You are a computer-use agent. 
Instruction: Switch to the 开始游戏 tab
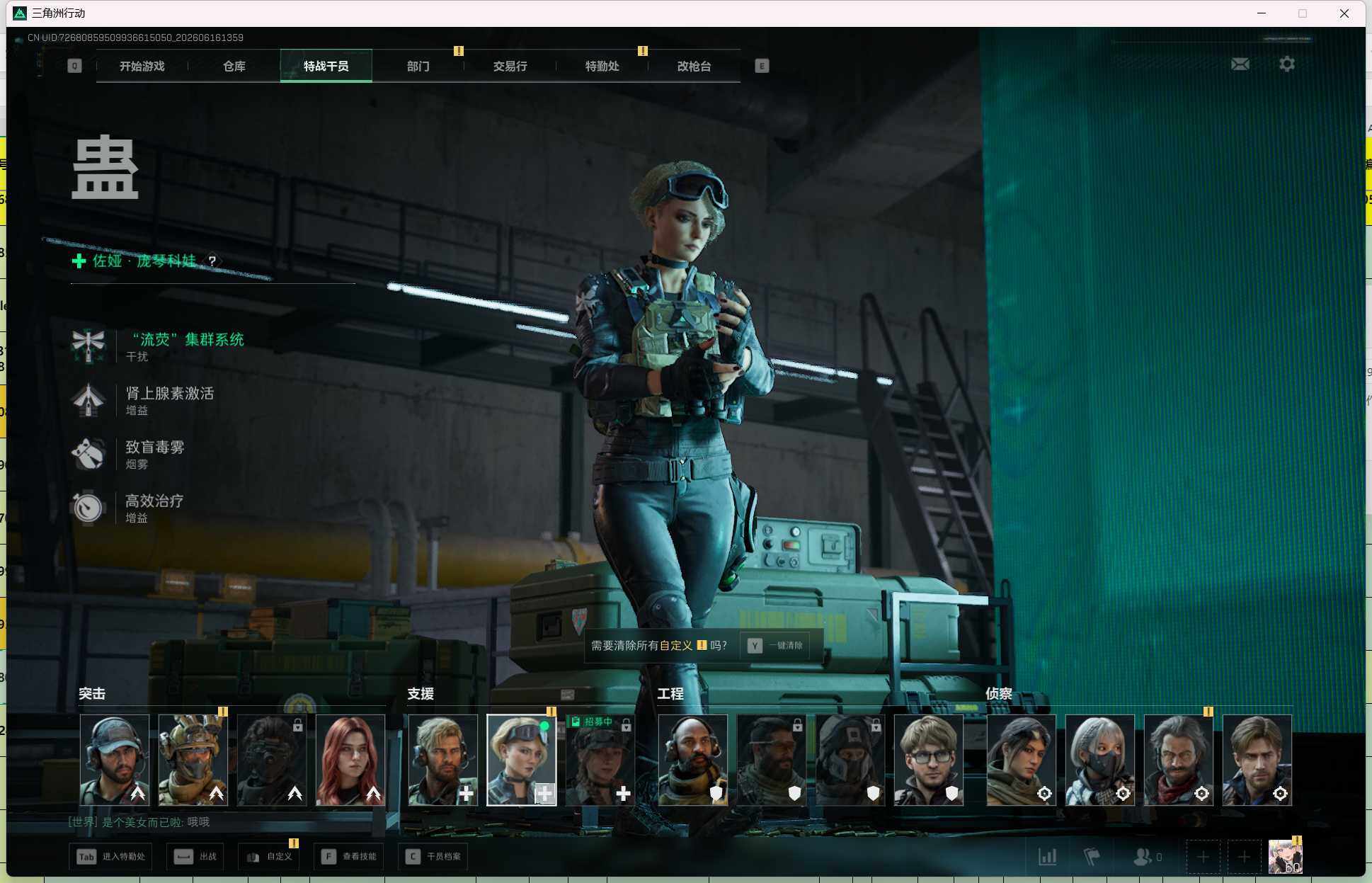coord(142,66)
